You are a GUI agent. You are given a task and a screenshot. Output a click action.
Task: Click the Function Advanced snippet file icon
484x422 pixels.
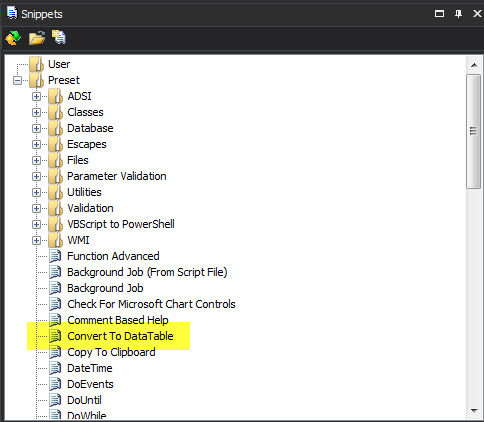(x=55, y=256)
